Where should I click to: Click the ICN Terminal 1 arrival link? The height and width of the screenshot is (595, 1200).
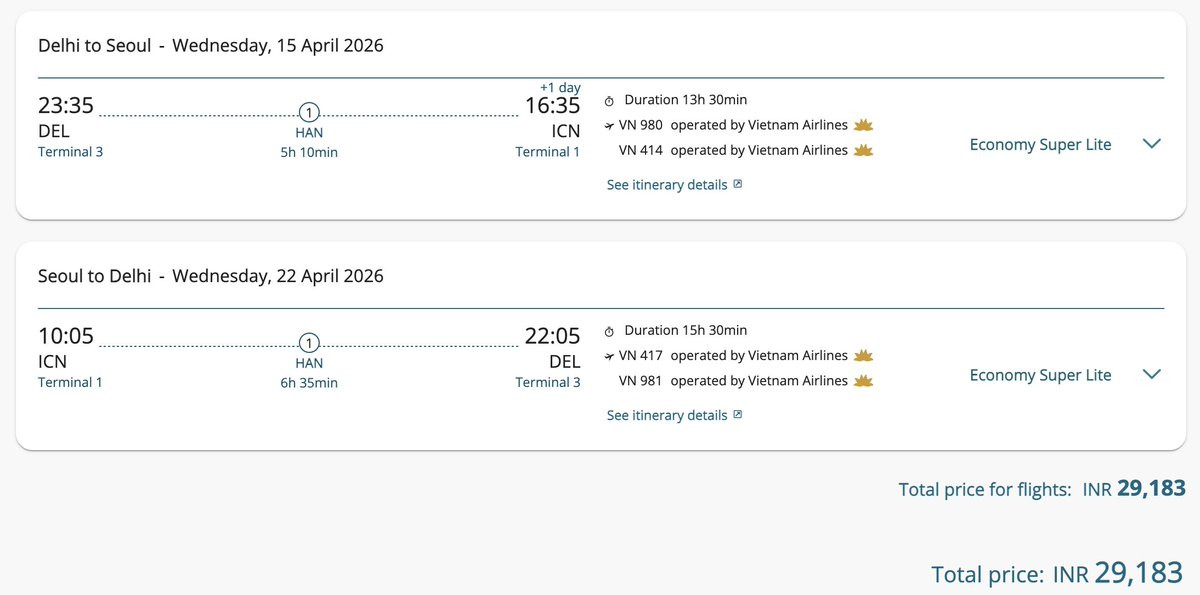[547, 152]
